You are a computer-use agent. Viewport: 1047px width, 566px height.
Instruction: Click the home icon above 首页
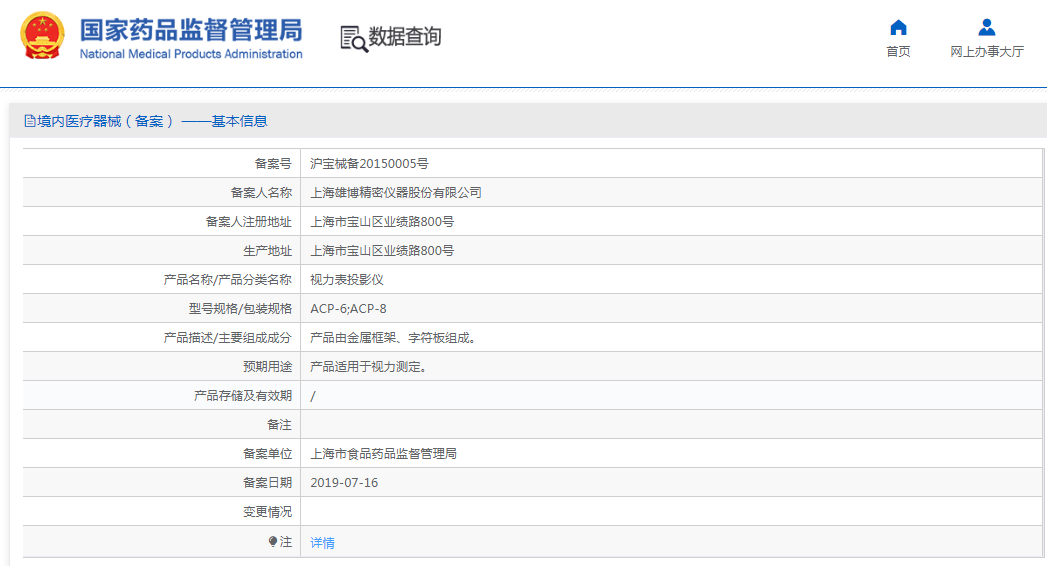point(898,27)
